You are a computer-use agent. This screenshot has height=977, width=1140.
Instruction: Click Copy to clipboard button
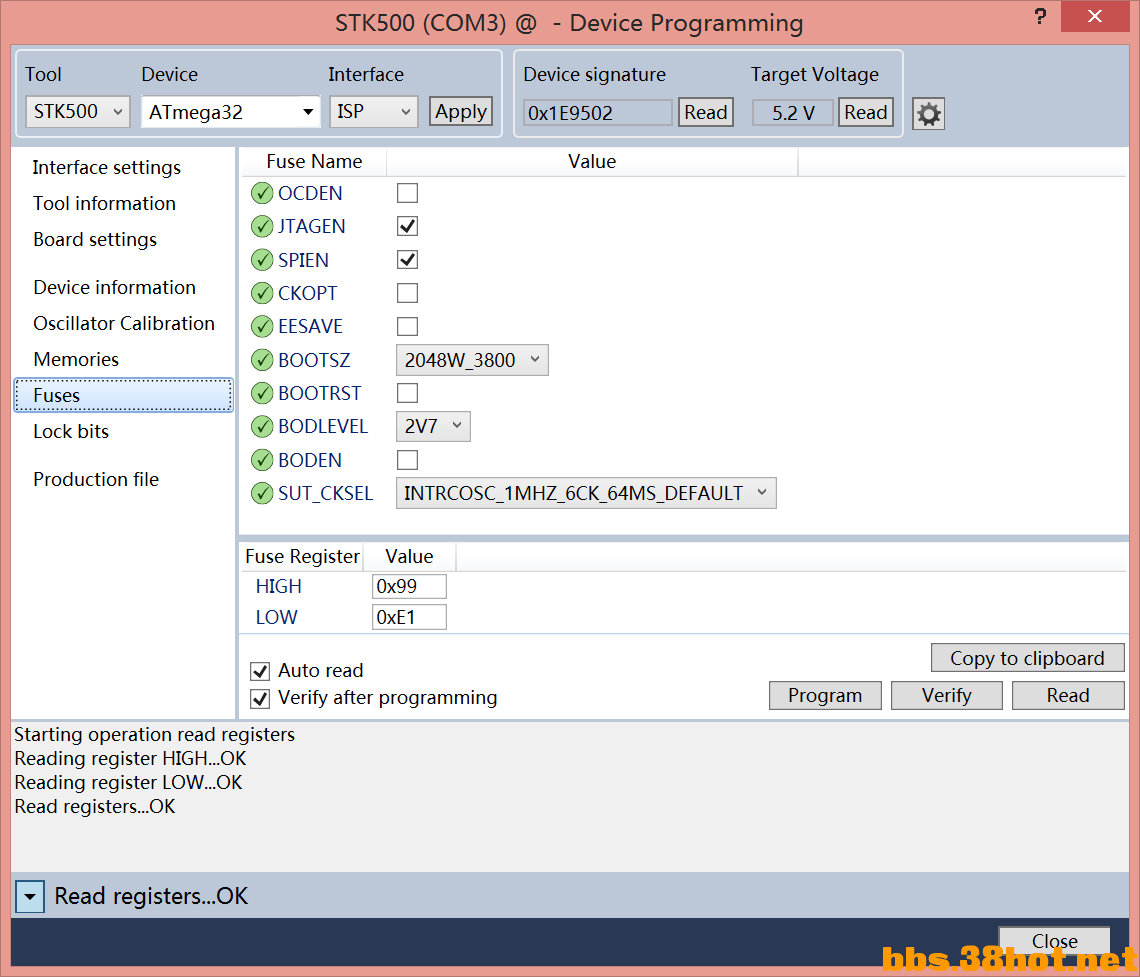tap(1027, 659)
